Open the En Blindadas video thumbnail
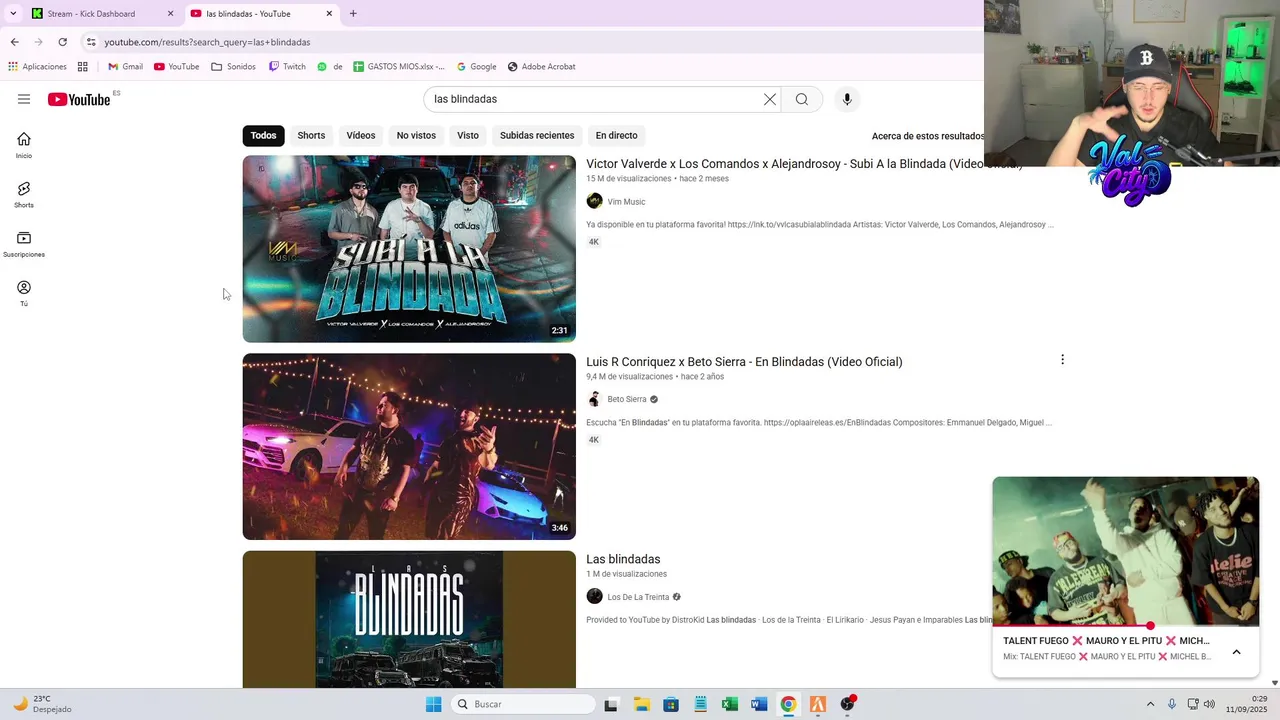1280x720 pixels. point(409,446)
